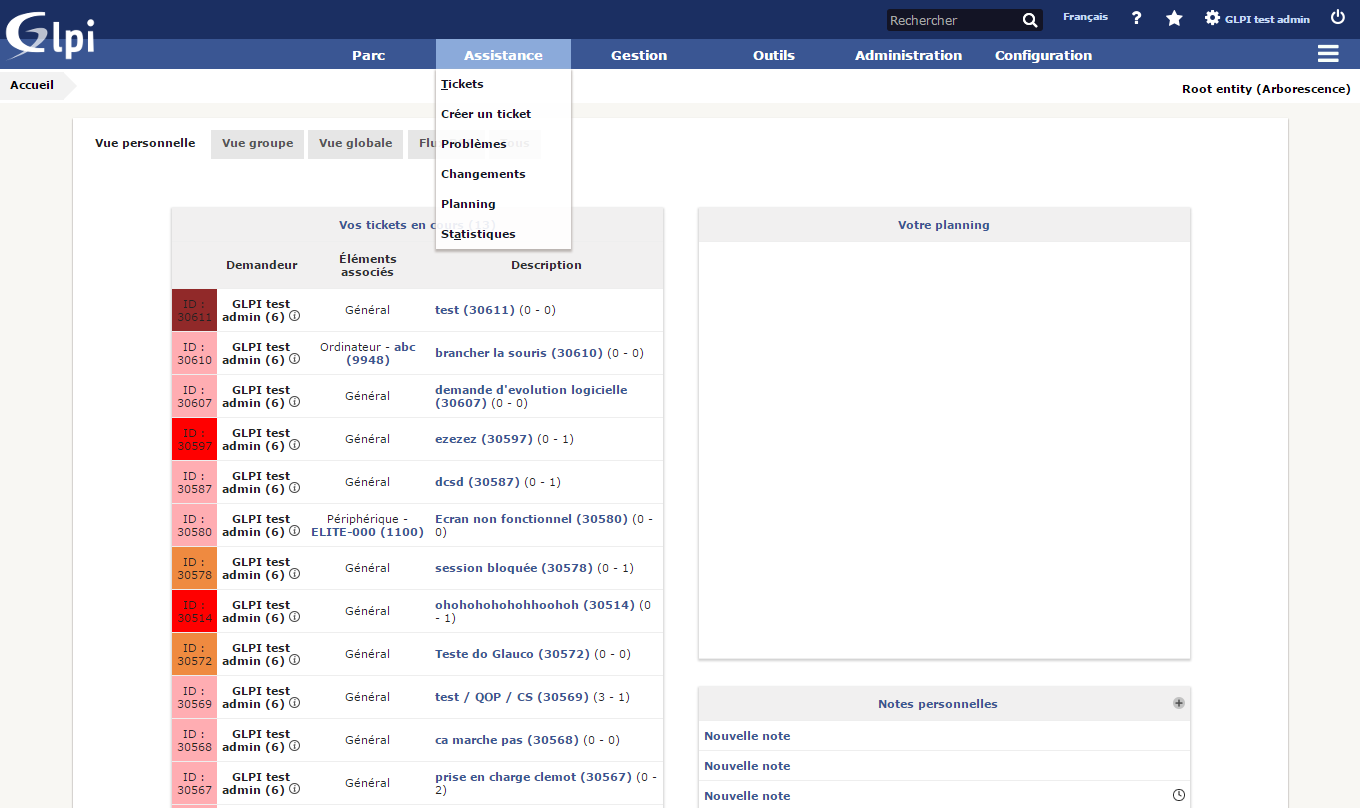Show requester info icon for ticket 30569

[294, 703]
